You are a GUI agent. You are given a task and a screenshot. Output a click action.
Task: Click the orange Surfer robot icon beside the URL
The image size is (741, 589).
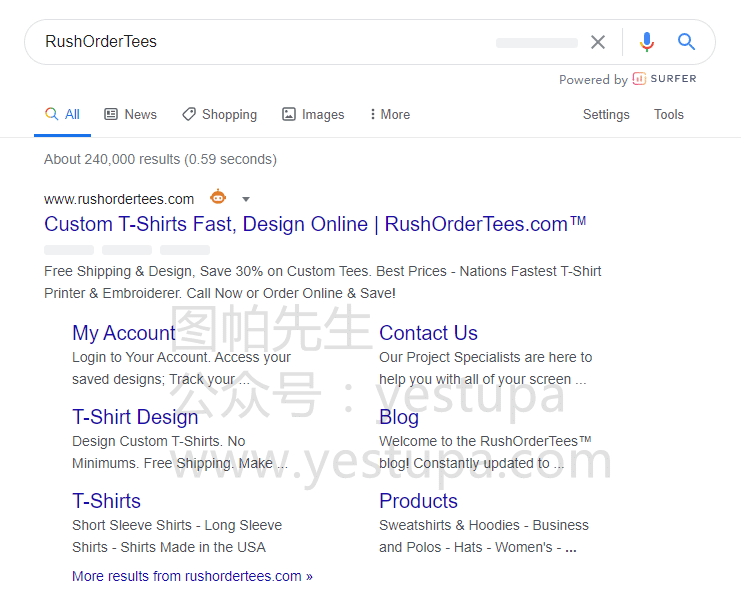tap(218, 197)
